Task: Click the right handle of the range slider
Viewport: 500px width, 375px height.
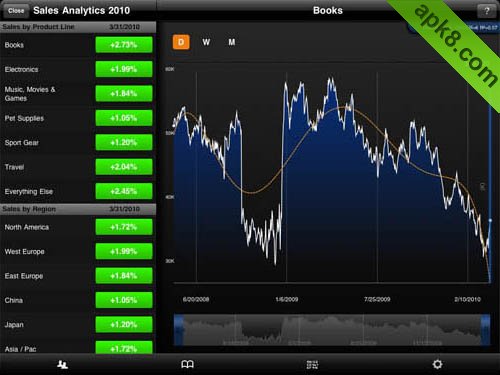Action: click(x=485, y=330)
